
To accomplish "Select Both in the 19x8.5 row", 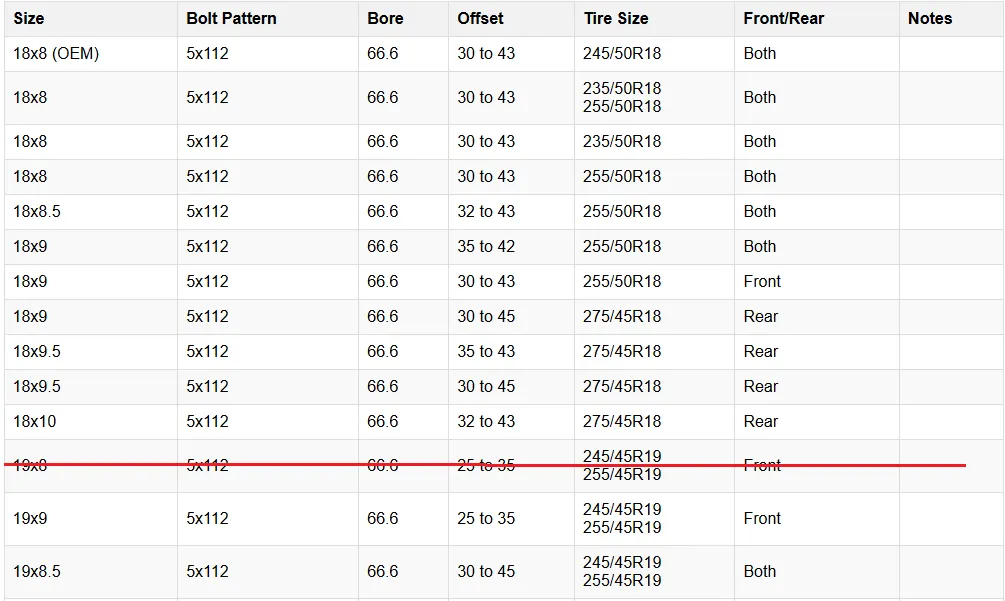I will point(760,572).
